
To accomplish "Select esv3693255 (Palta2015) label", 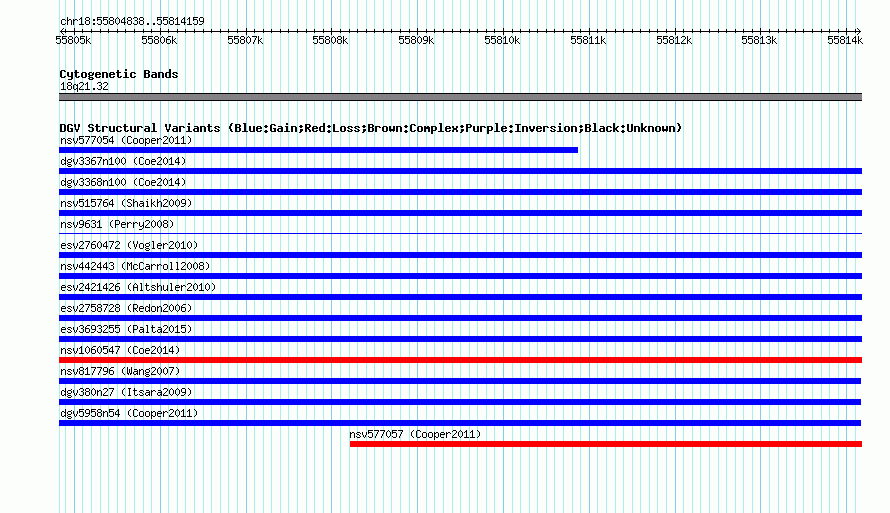I will tap(126, 329).
